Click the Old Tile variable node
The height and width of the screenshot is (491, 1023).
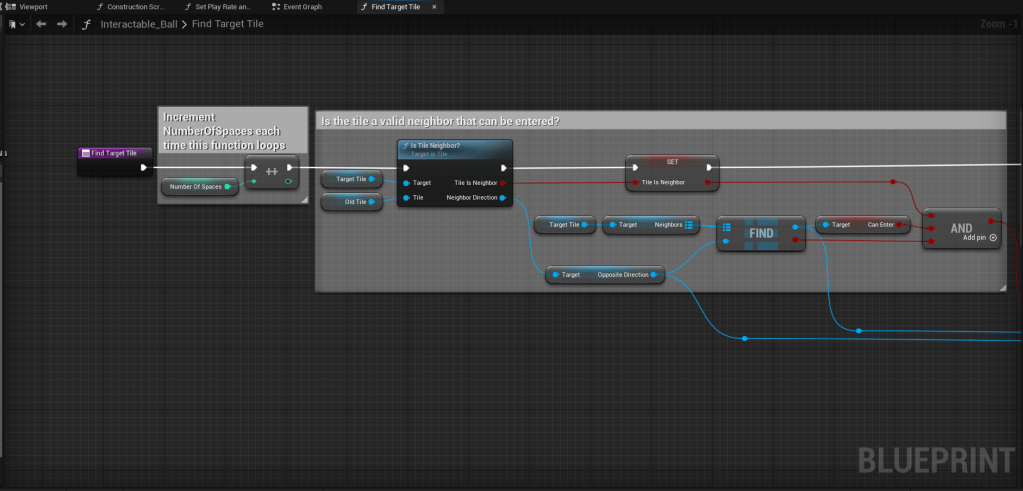[351, 202]
